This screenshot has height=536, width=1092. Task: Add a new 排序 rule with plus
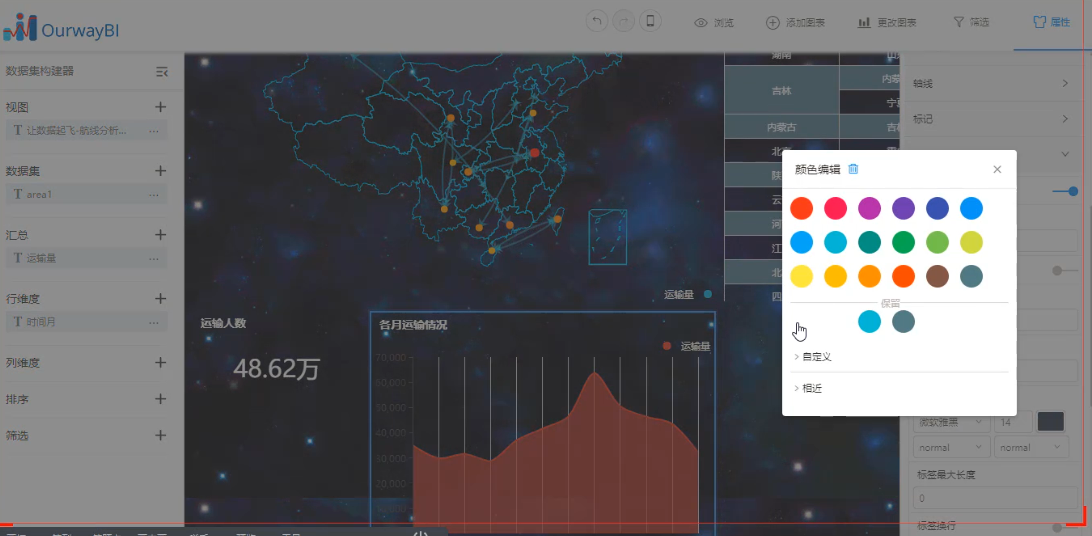pos(160,399)
